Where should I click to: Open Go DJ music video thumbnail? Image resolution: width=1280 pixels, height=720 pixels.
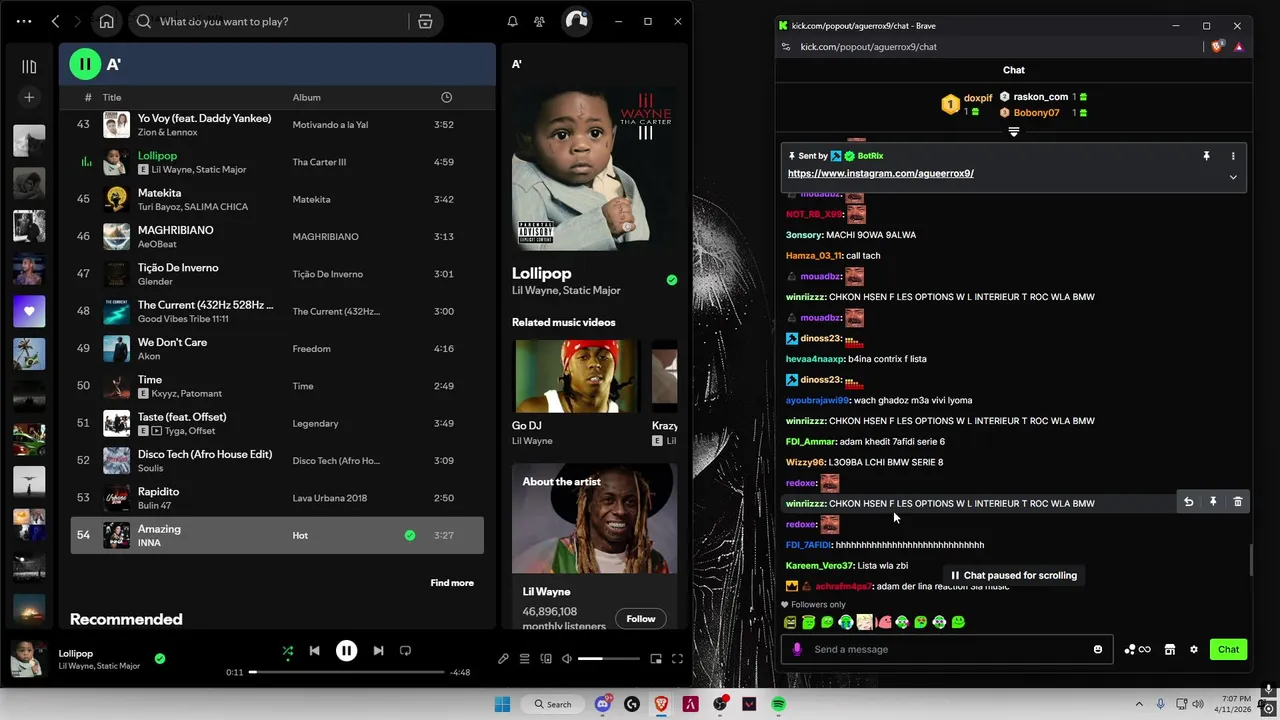(575, 376)
